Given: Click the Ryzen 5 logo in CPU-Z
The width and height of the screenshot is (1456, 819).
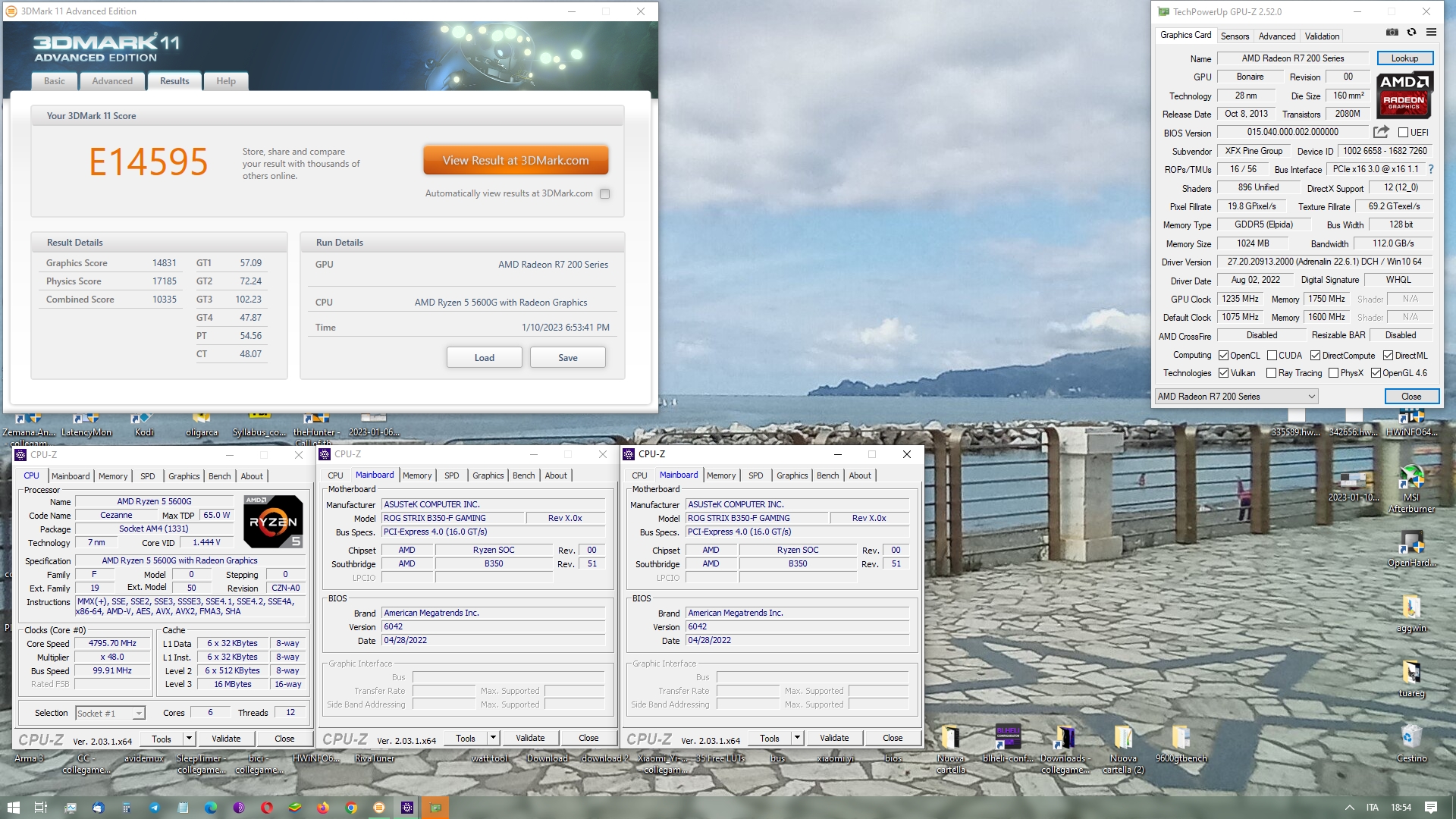Looking at the screenshot, I should click(273, 521).
